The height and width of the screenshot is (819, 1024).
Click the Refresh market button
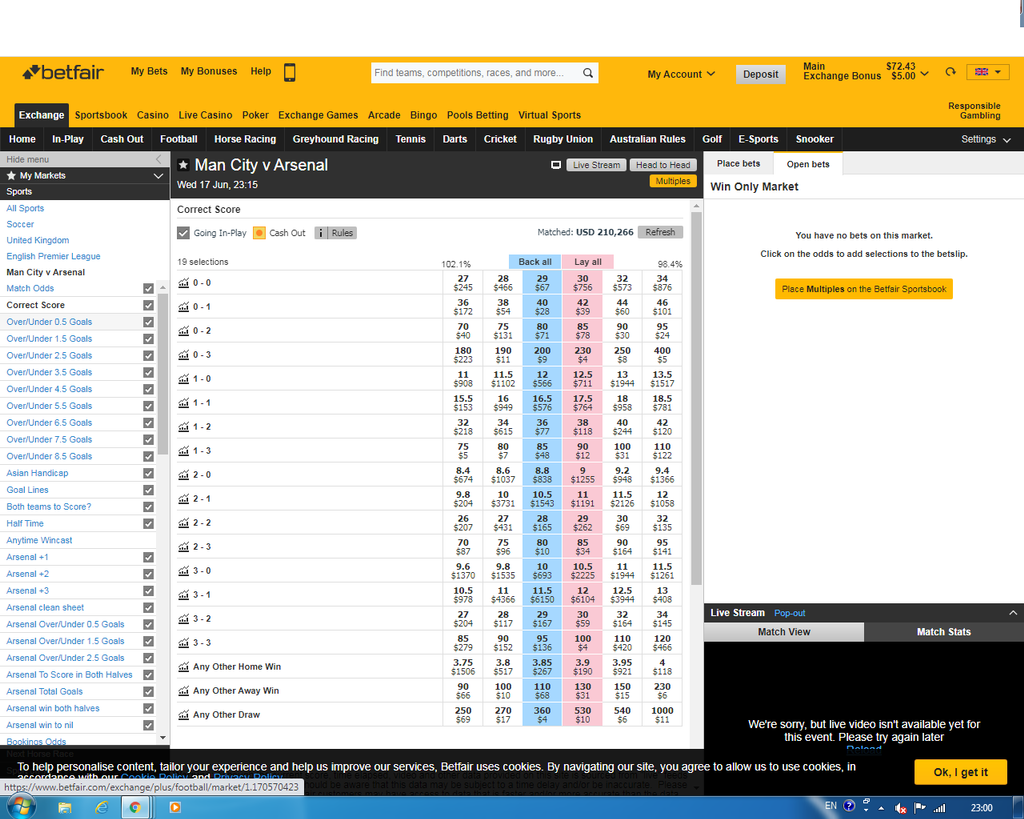coord(660,233)
